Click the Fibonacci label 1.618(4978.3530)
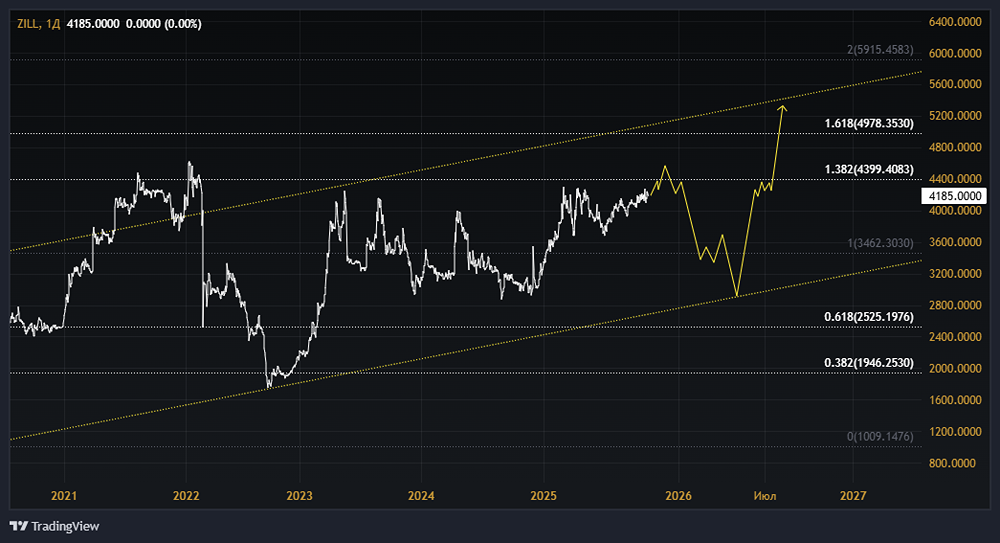Image resolution: width=1000 pixels, height=543 pixels. point(869,123)
